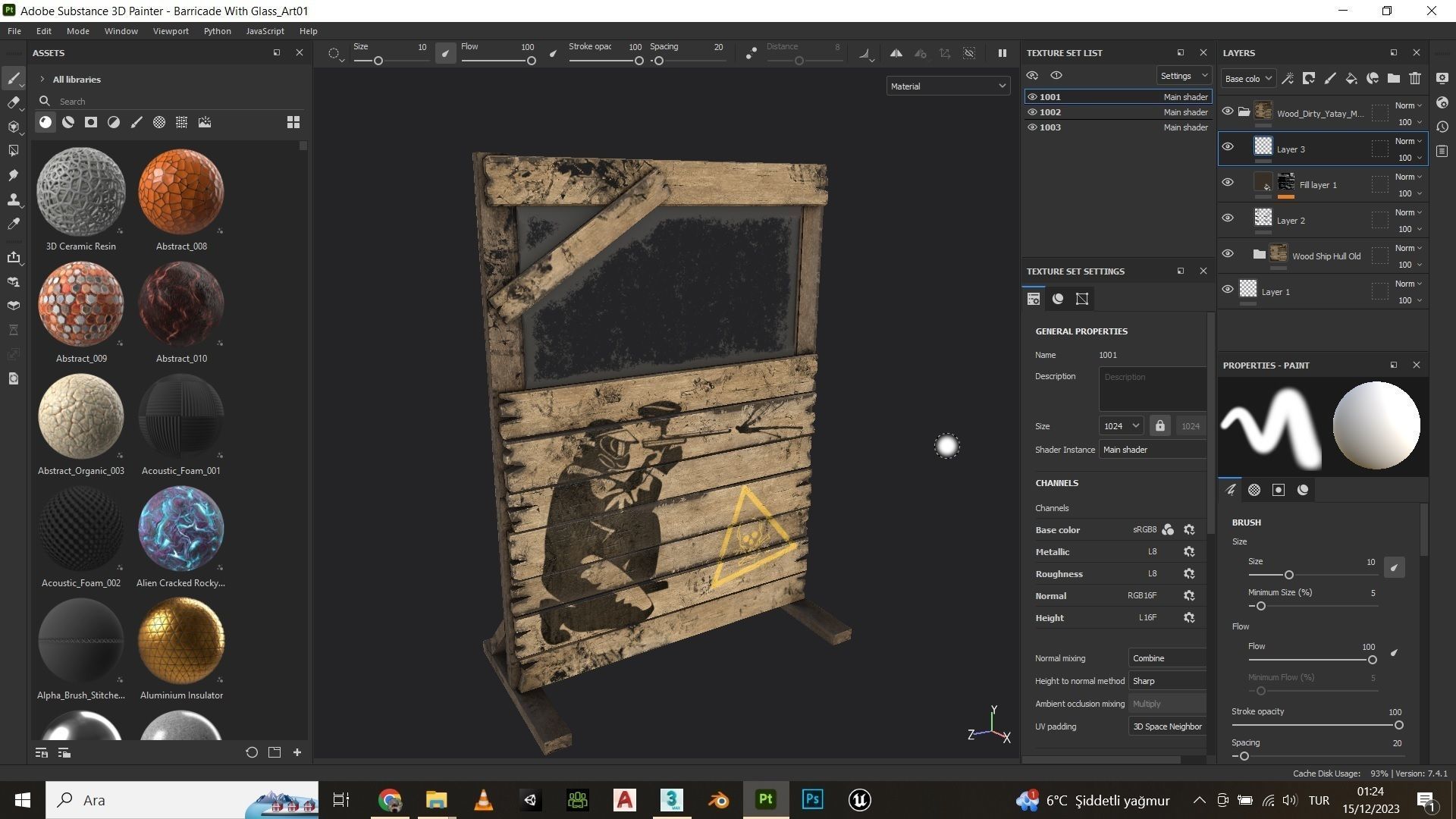This screenshot has height=819, width=1456.
Task: Open Unreal Engine from the taskbar
Action: 859,800
